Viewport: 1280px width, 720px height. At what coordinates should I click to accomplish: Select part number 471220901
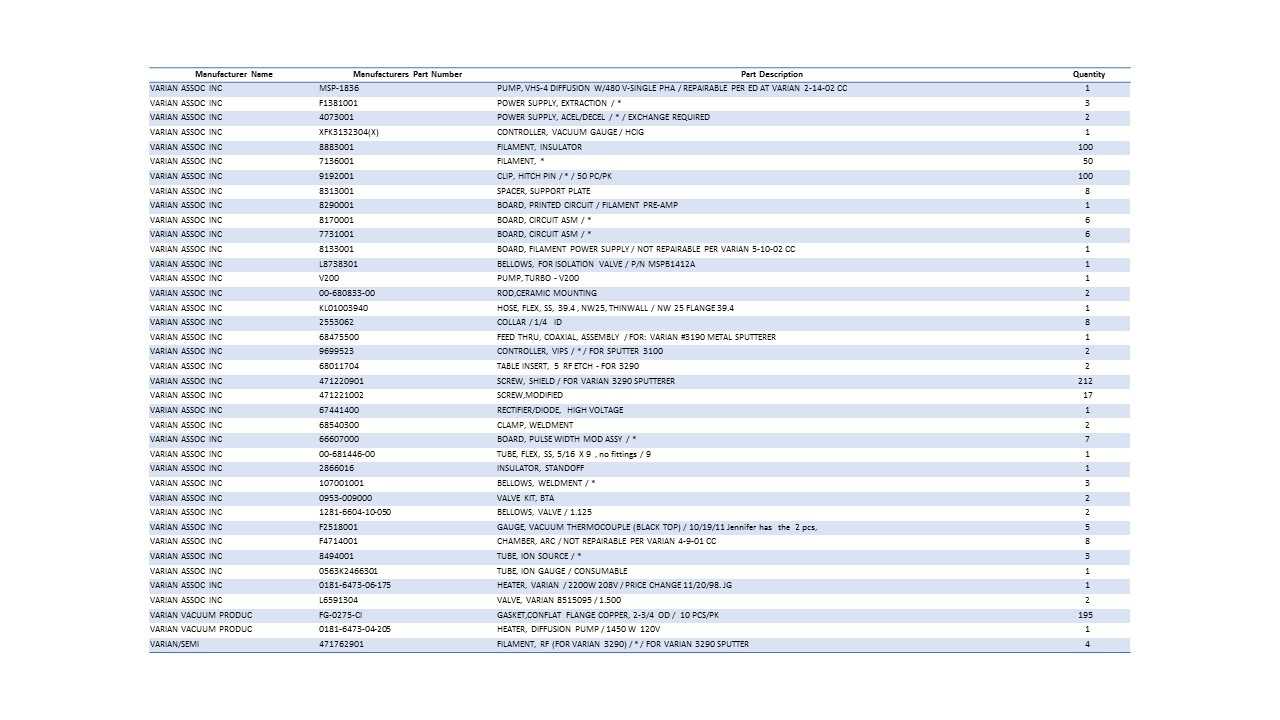click(341, 381)
